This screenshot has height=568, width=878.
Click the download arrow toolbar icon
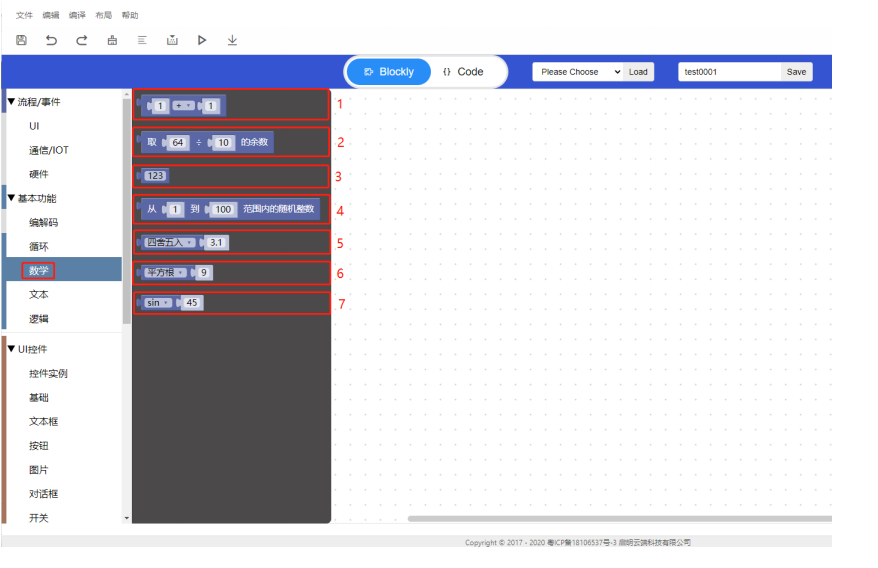point(232,40)
